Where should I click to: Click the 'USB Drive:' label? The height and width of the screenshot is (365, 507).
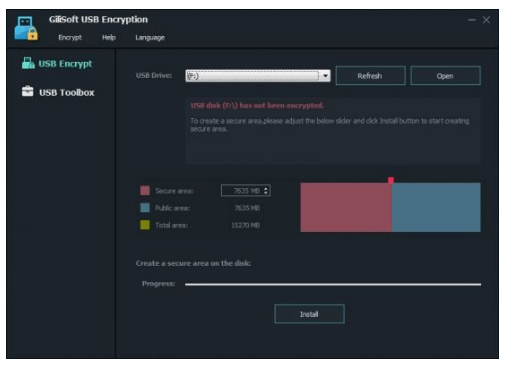pos(154,76)
